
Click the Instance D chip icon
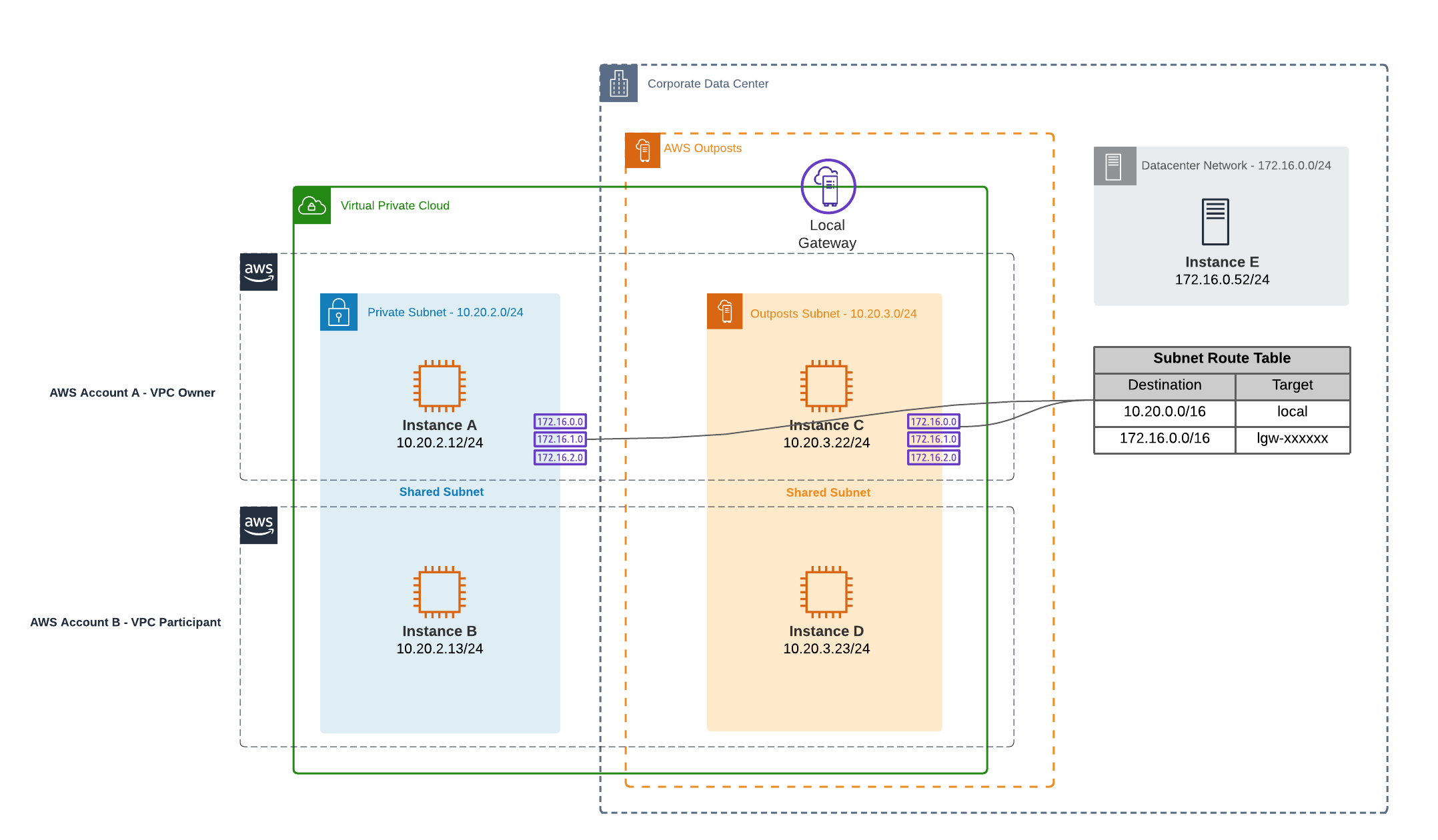[x=826, y=592]
